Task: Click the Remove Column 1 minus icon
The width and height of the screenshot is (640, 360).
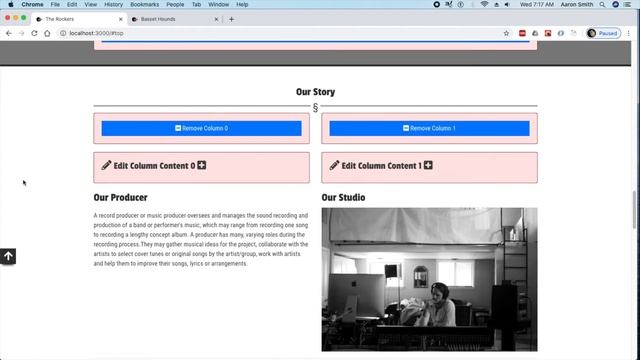Action: (406, 128)
